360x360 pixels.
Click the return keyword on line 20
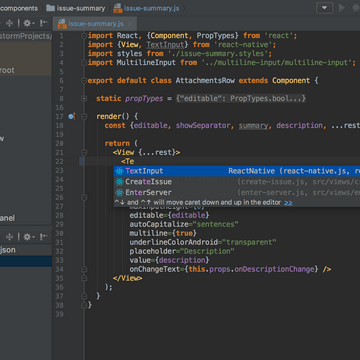pyautogui.click(x=117, y=144)
